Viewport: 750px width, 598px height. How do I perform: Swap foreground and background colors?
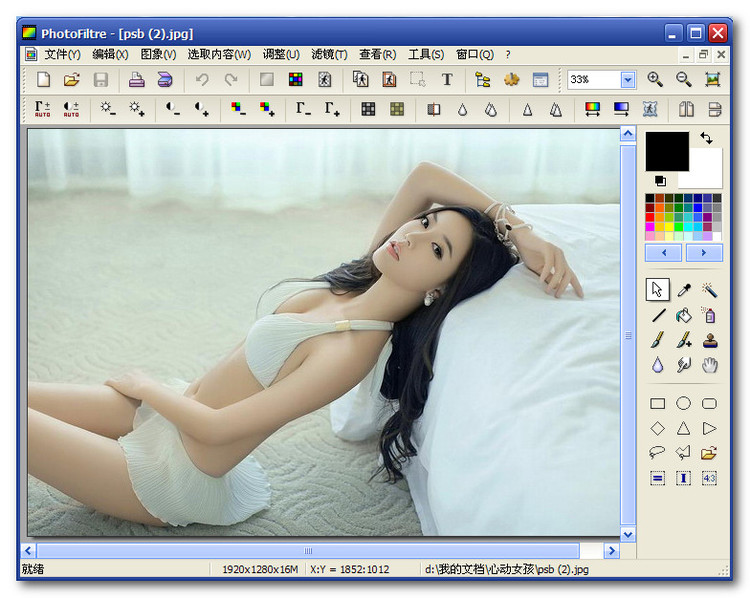point(707,138)
